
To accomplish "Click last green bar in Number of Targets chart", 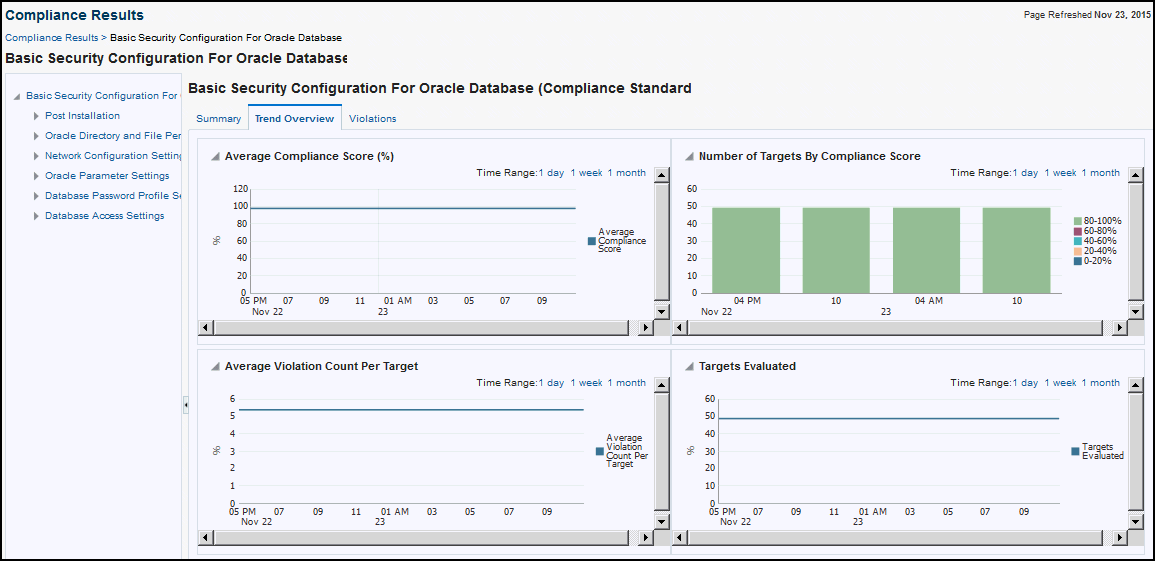I will [x=1017, y=250].
